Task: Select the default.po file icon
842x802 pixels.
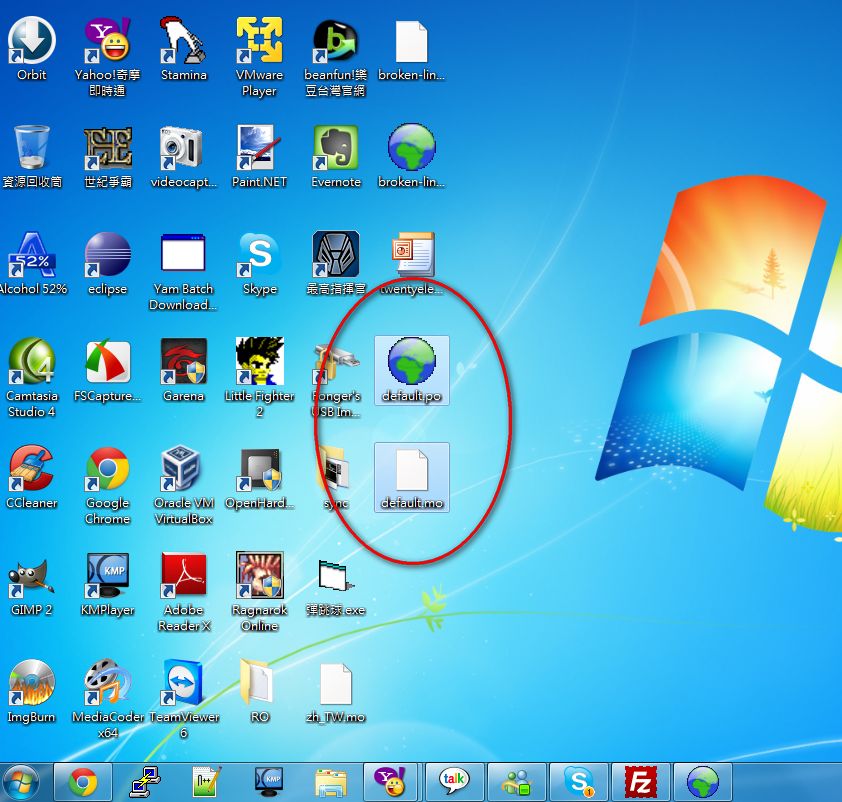Action: [411, 370]
